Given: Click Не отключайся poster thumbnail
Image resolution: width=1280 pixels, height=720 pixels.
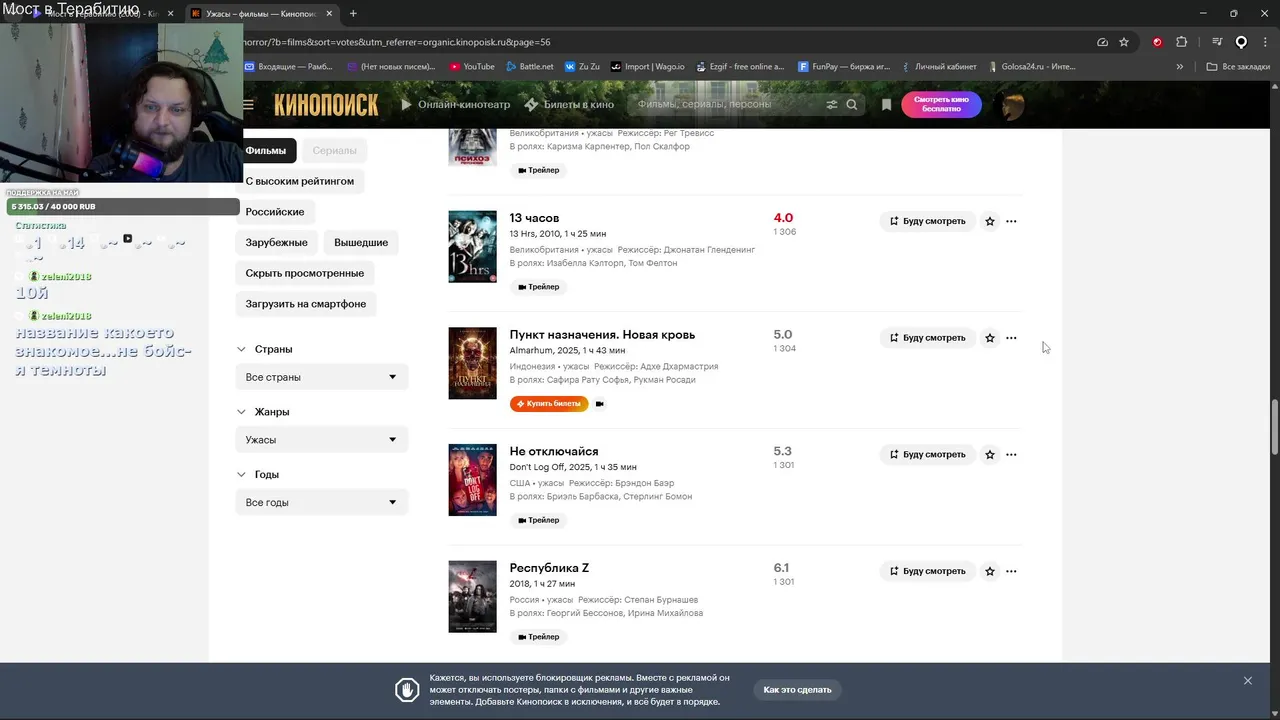Looking at the screenshot, I should (x=472, y=480).
